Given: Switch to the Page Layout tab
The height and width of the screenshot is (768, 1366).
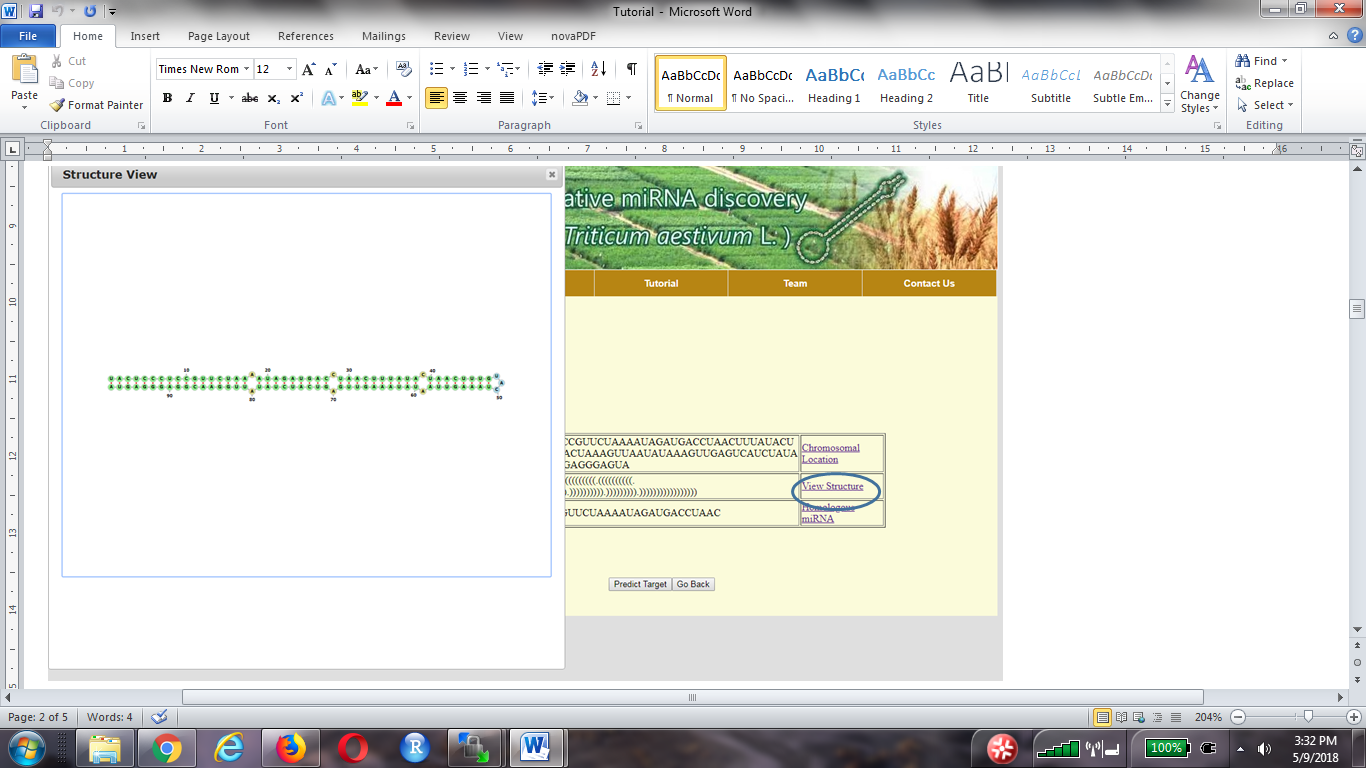Looking at the screenshot, I should pyautogui.click(x=219, y=36).
